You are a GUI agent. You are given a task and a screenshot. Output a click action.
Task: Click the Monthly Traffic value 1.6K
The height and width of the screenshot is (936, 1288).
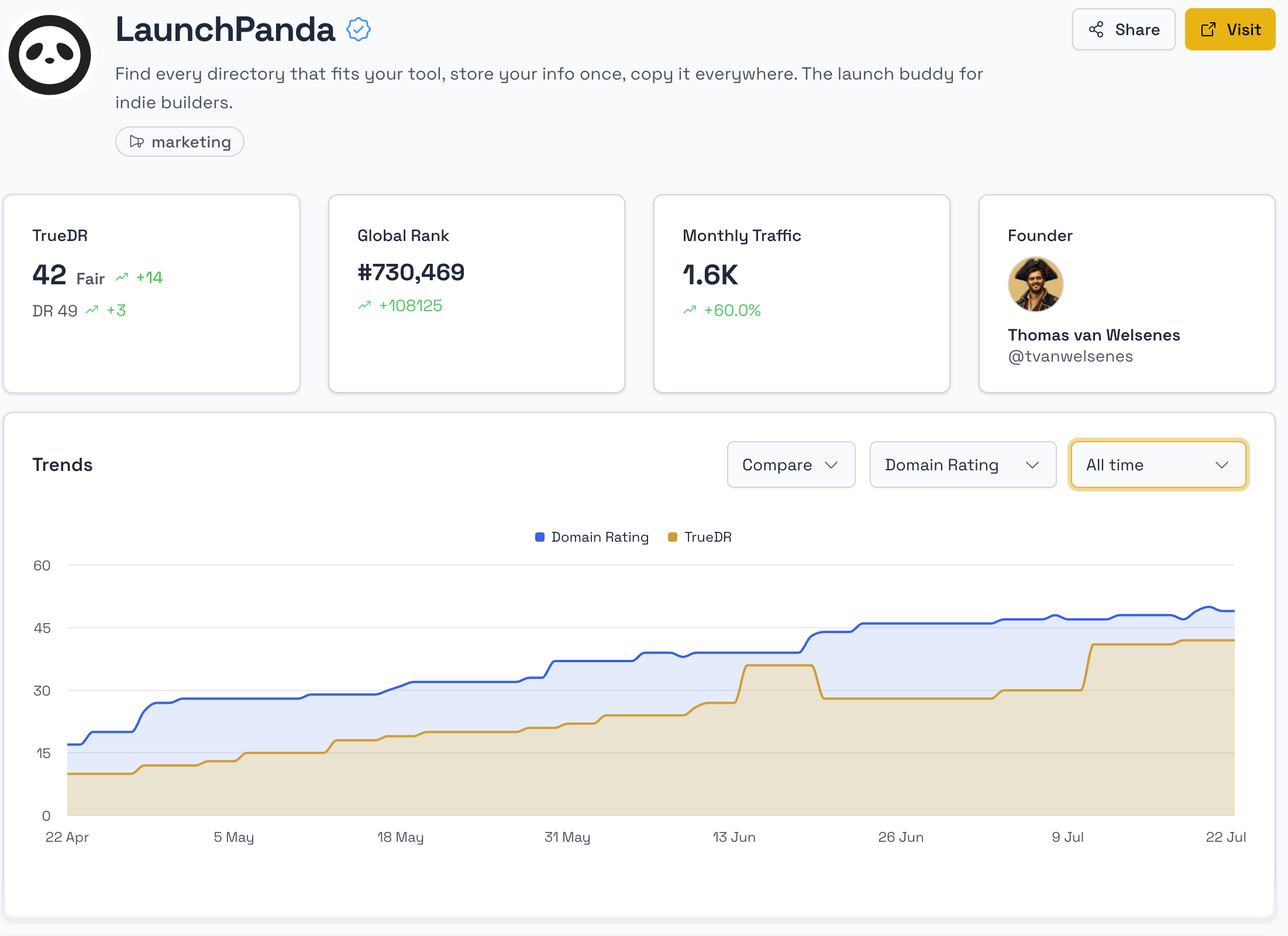pyautogui.click(x=710, y=275)
